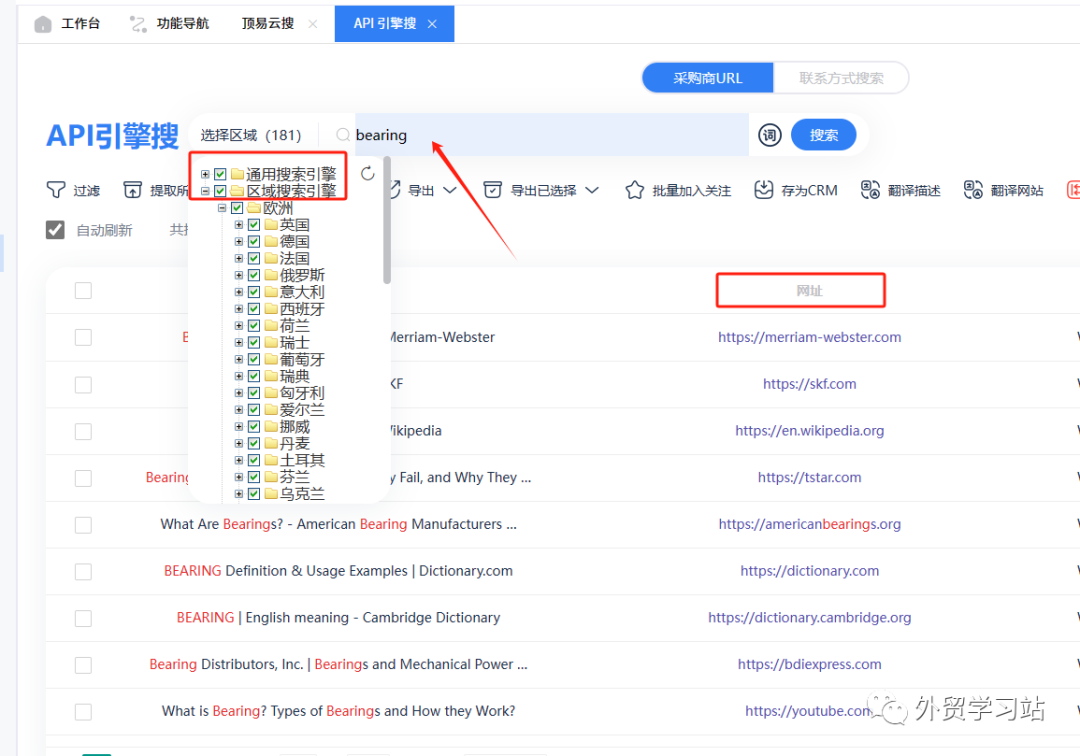
Task: Click the blue 搜索 button
Action: coord(823,135)
